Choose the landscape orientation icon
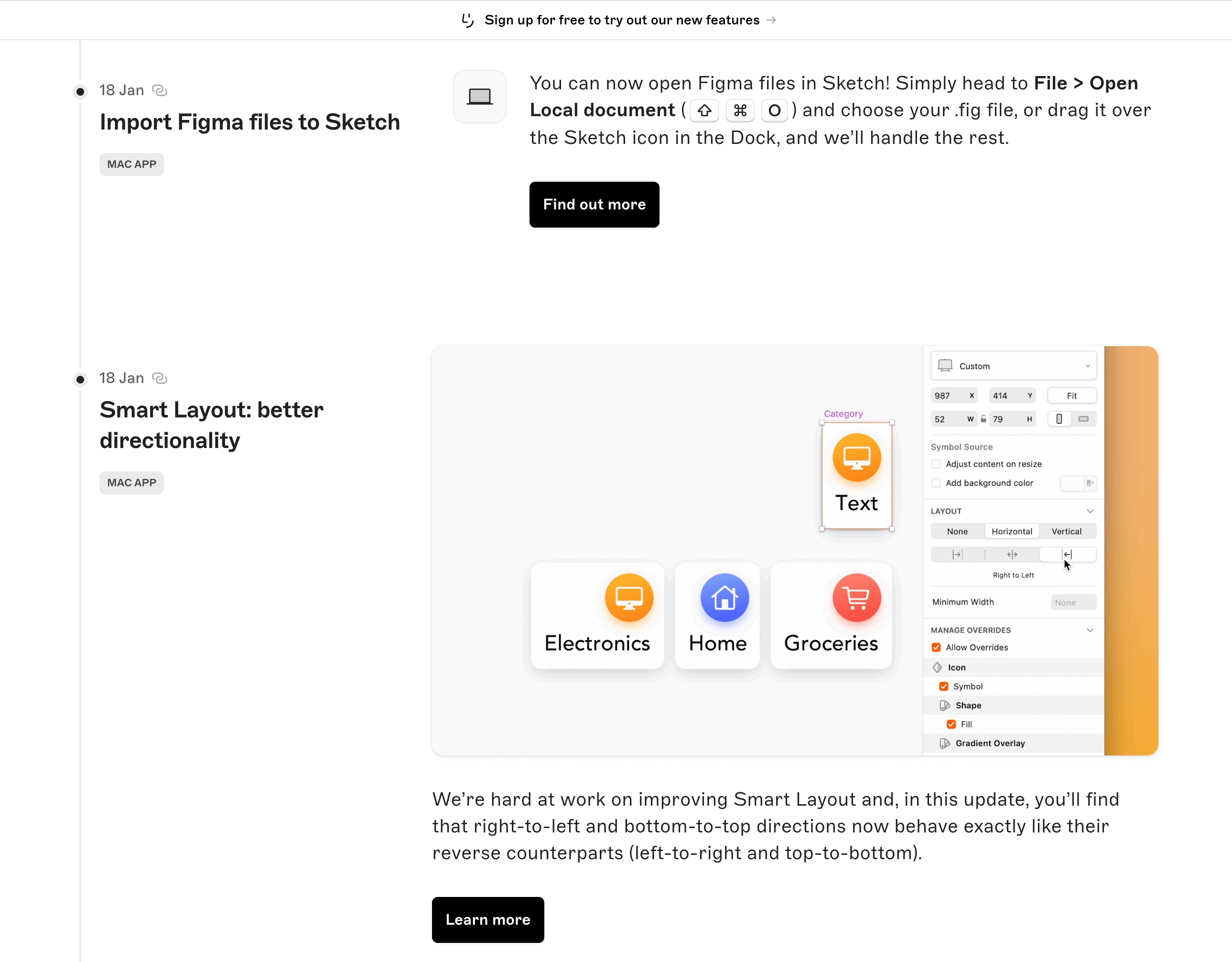Screen dimensions: 1232x962 click(x=1084, y=419)
